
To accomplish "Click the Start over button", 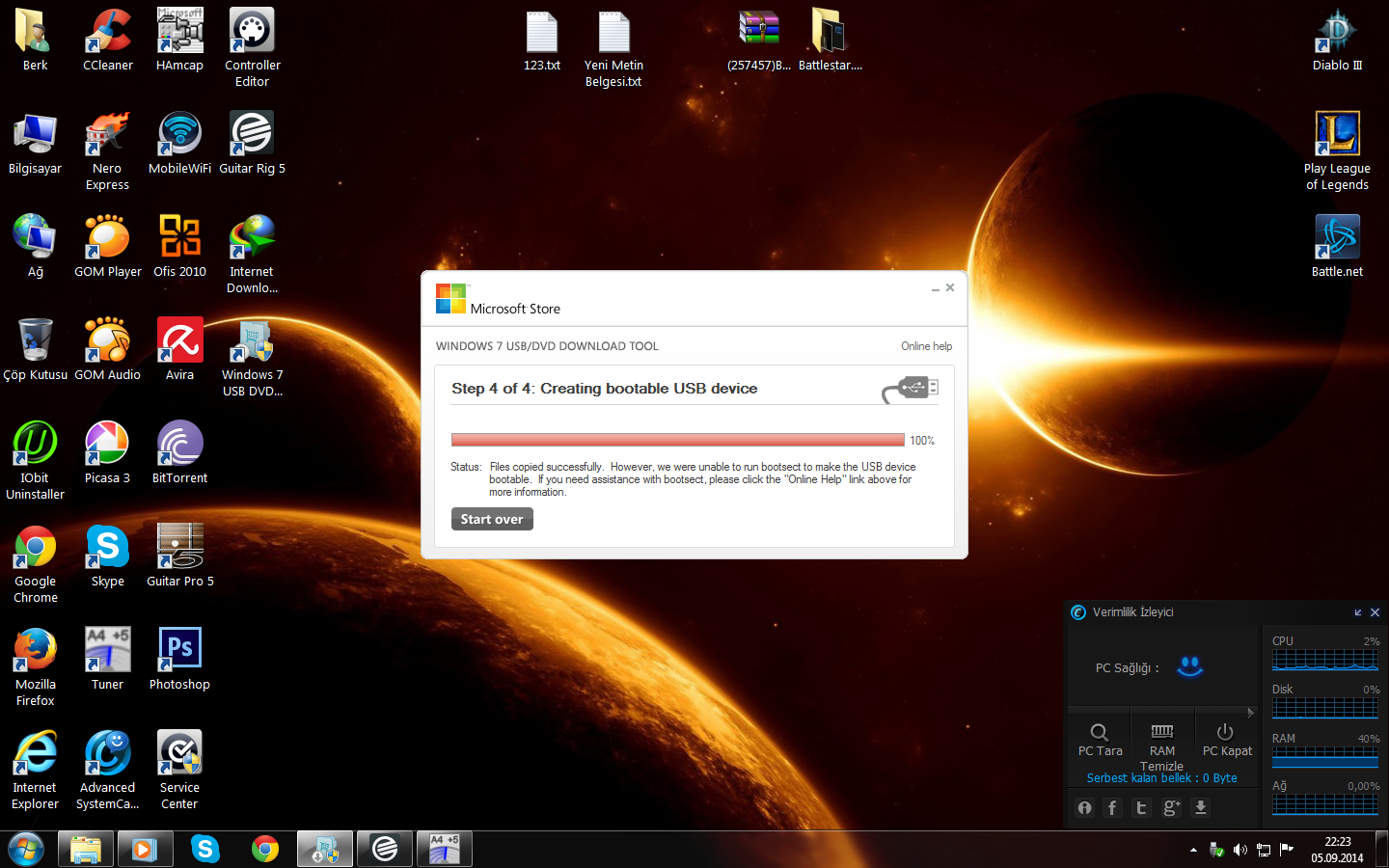I will point(492,519).
